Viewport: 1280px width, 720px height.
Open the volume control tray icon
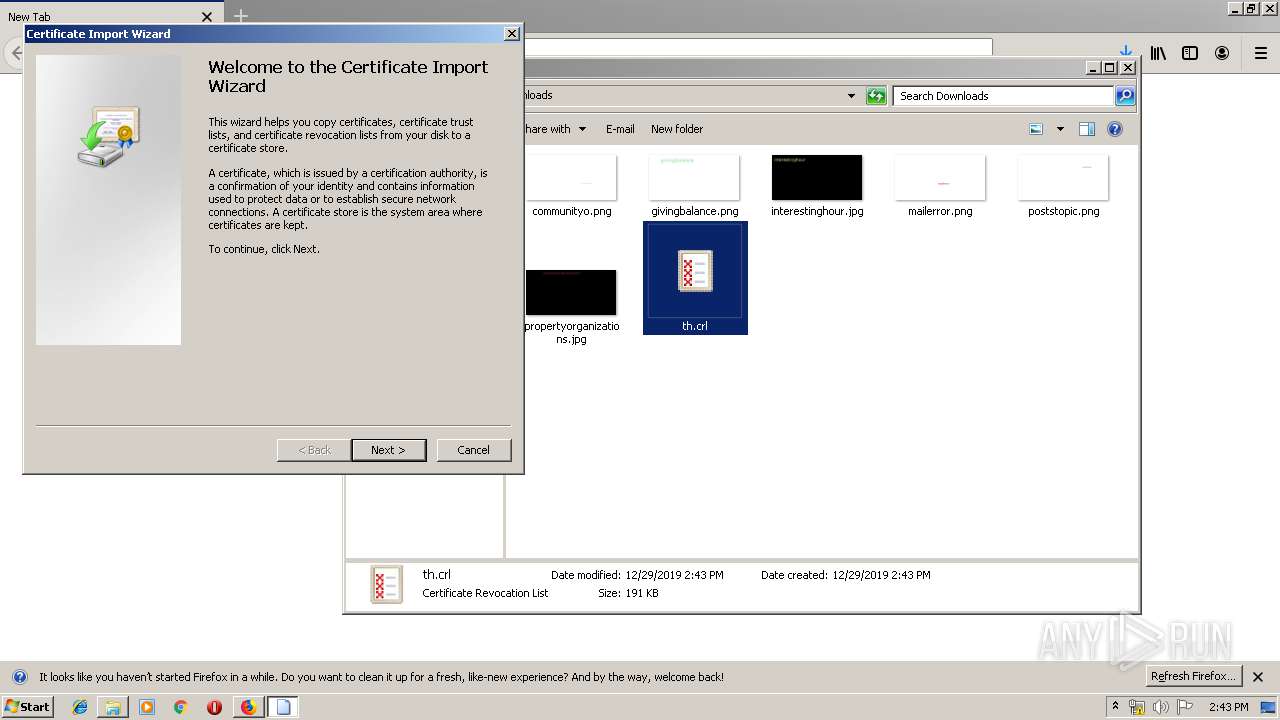pyautogui.click(x=1161, y=707)
